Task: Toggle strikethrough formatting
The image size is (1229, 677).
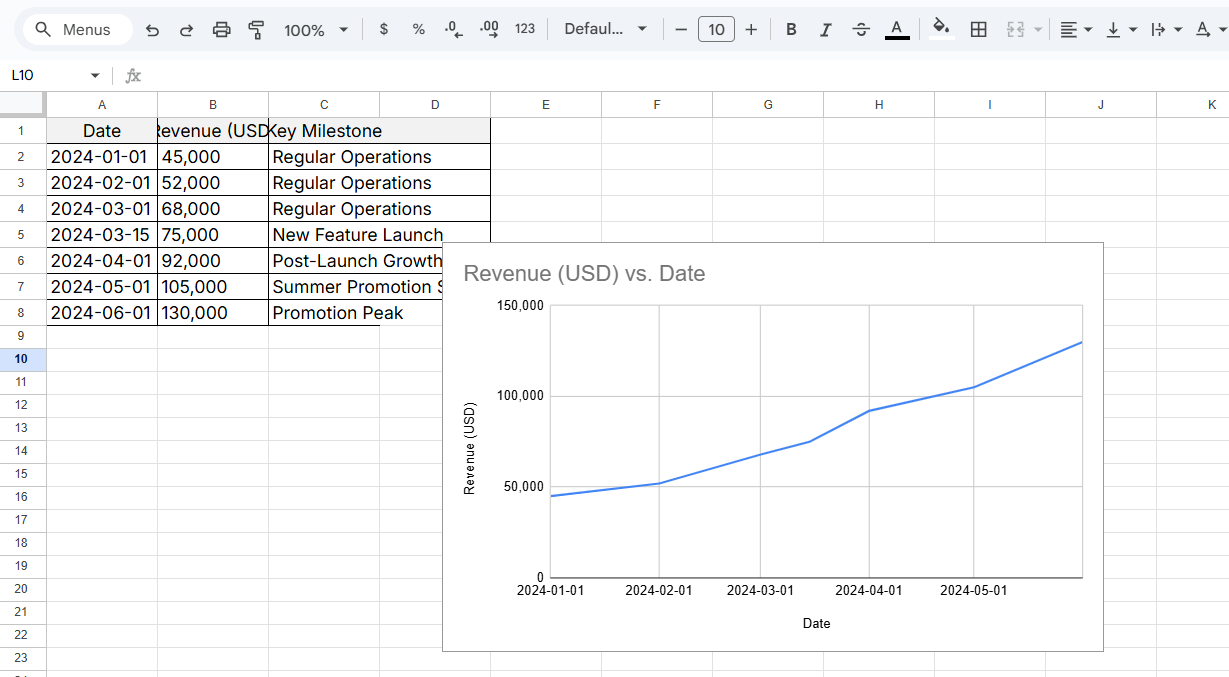Action: [x=860, y=29]
